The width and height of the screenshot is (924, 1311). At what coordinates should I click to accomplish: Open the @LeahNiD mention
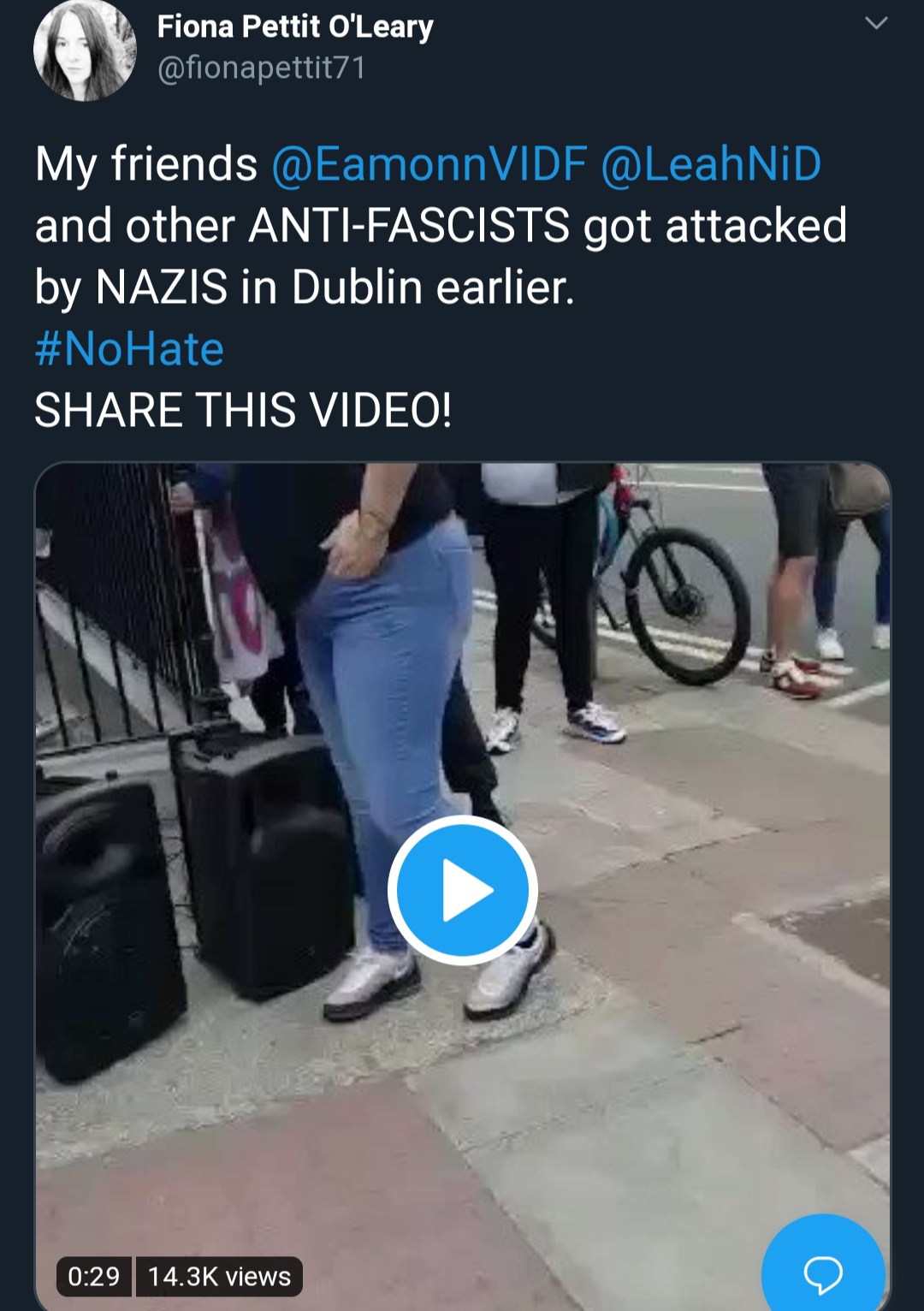(x=711, y=164)
